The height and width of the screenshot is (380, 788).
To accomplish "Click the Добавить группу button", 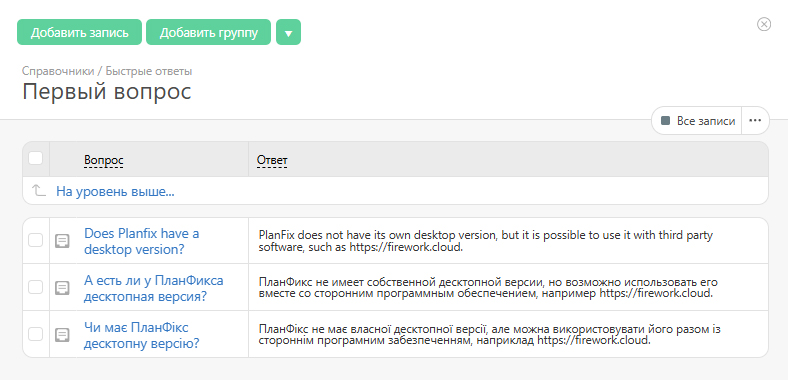I will [x=209, y=32].
